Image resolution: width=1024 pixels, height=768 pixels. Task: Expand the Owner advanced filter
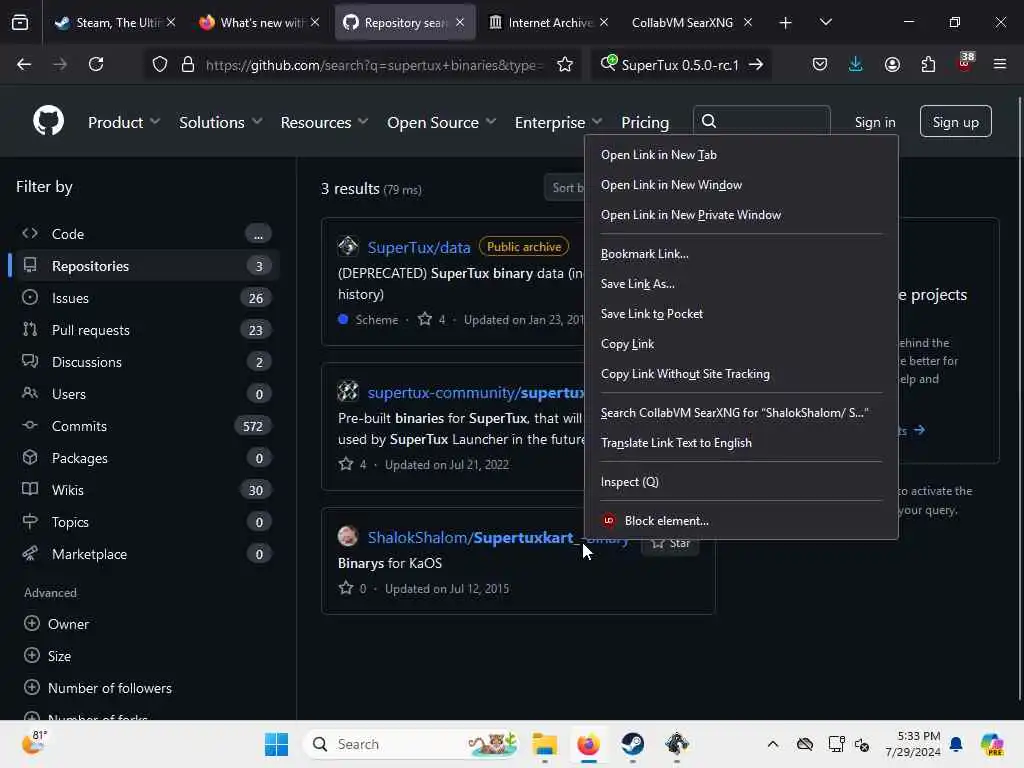(56, 624)
